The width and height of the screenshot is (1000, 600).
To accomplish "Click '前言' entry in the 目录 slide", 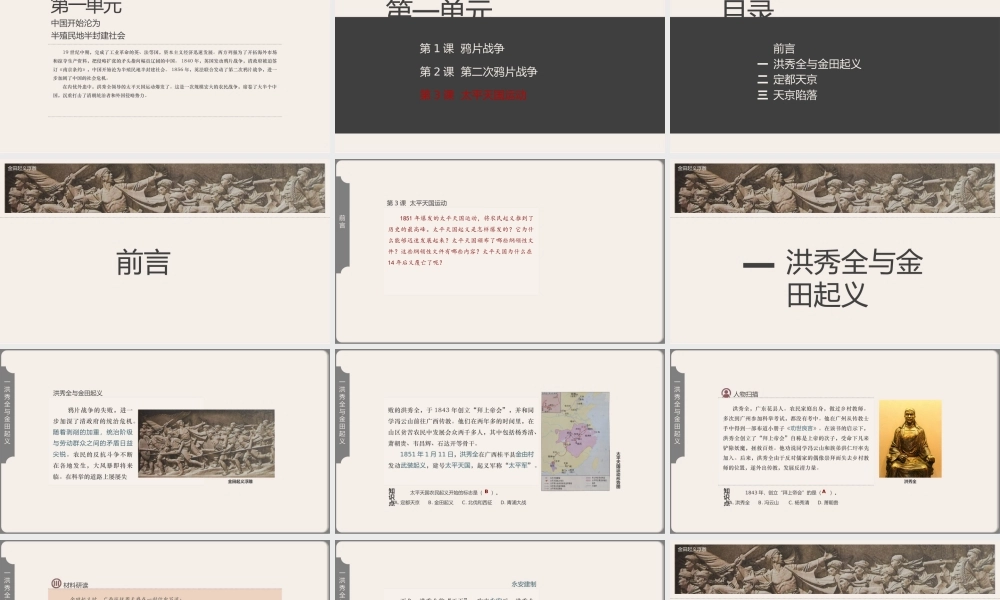I will [x=784, y=48].
